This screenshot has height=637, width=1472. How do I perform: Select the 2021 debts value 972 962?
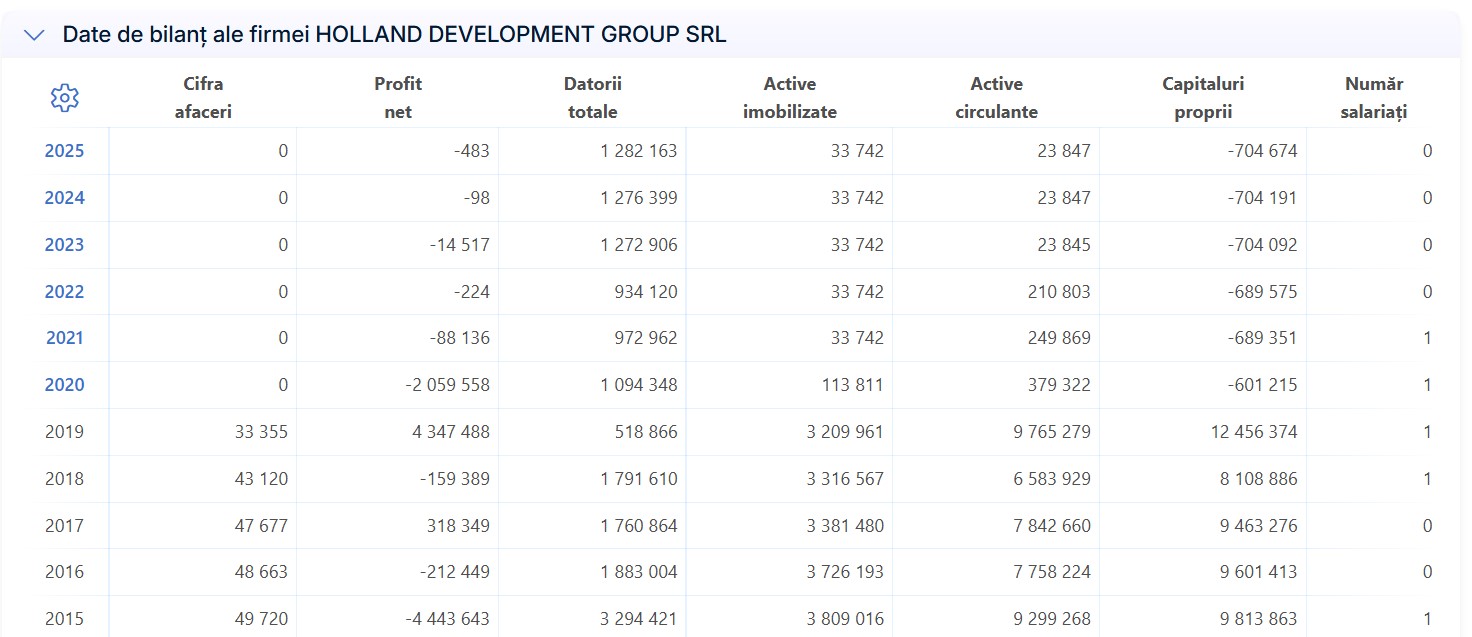coord(646,338)
